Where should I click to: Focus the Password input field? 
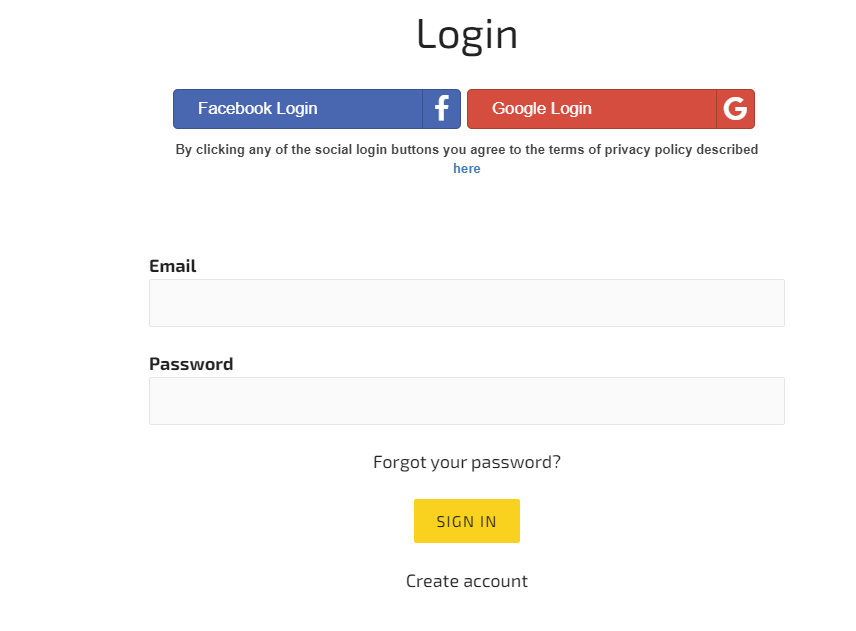pos(466,401)
